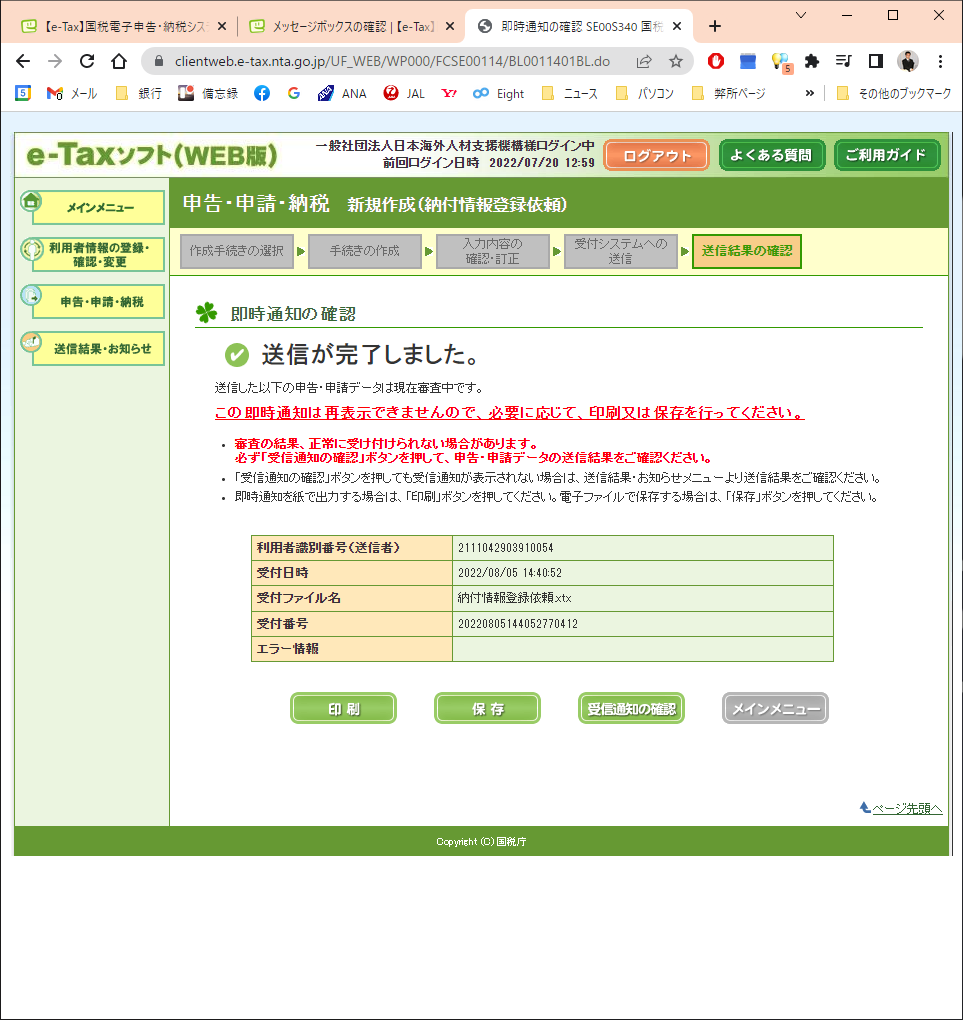
Task: Open the blue calendar extension icon
Action: pos(748,61)
